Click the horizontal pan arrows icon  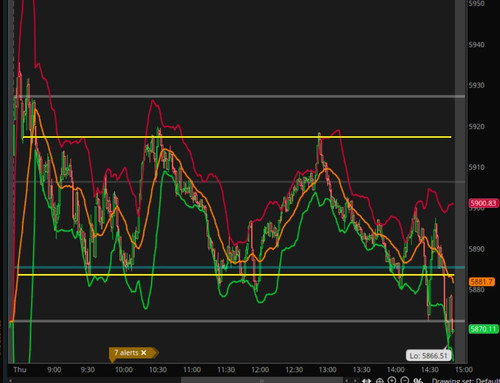(366, 381)
